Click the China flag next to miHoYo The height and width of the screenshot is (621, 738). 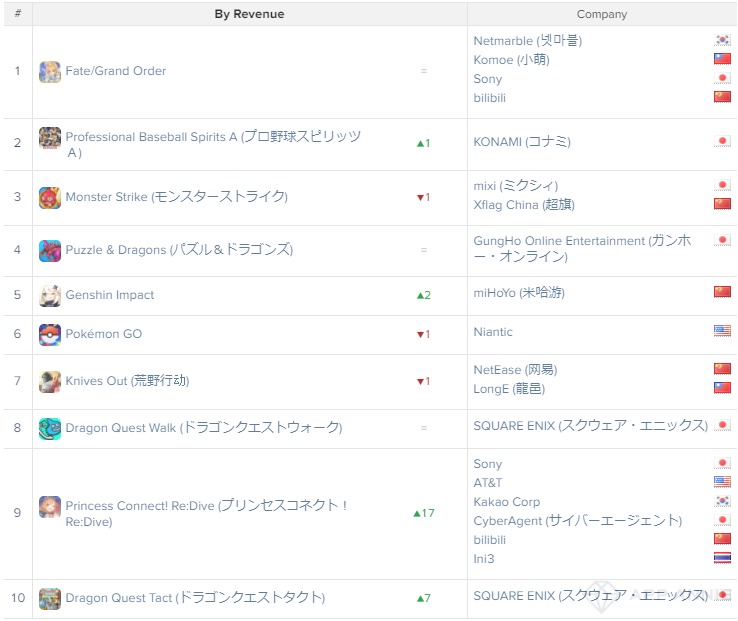[x=722, y=292]
